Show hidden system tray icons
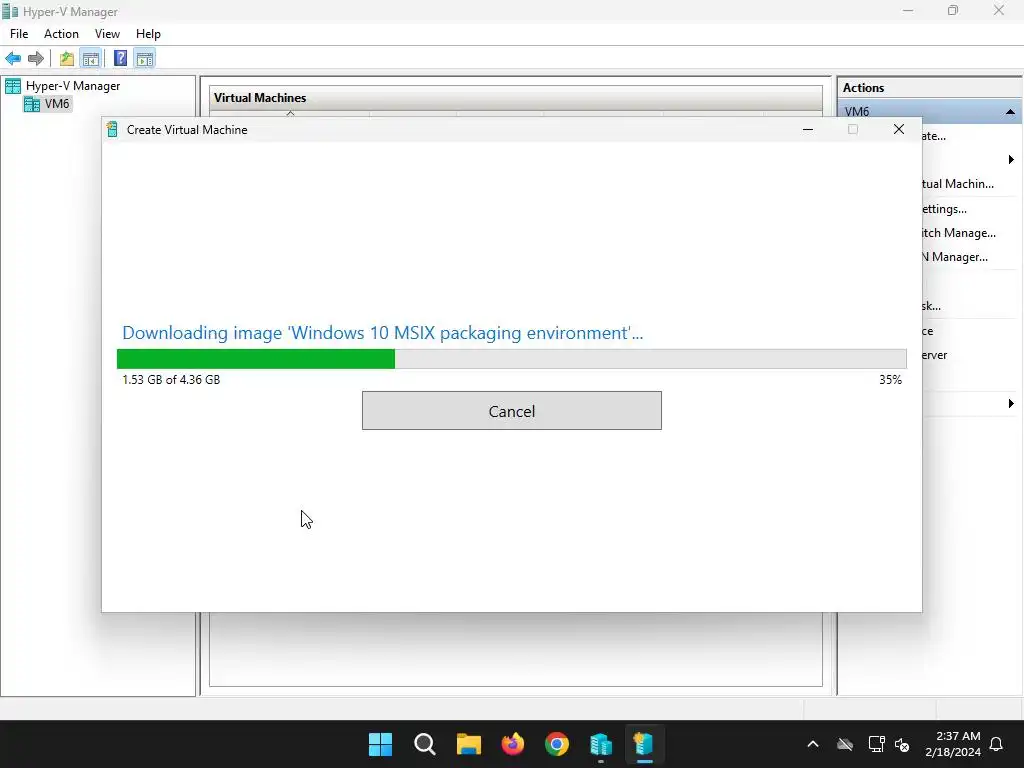Image resolution: width=1024 pixels, height=768 pixels. [813, 744]
